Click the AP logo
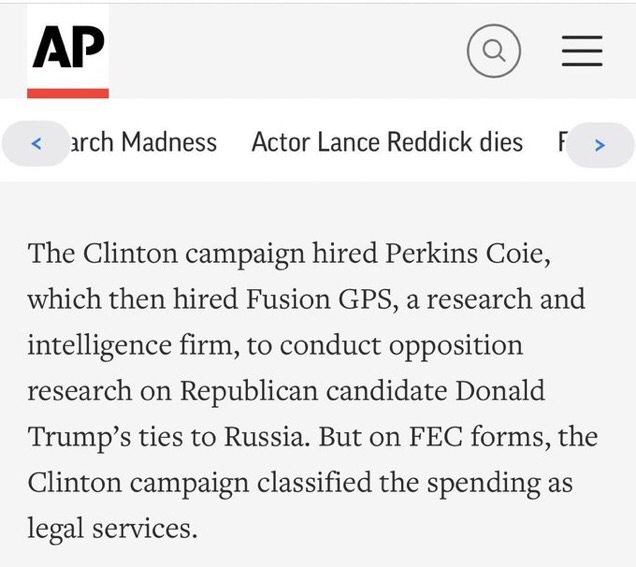 68,48
